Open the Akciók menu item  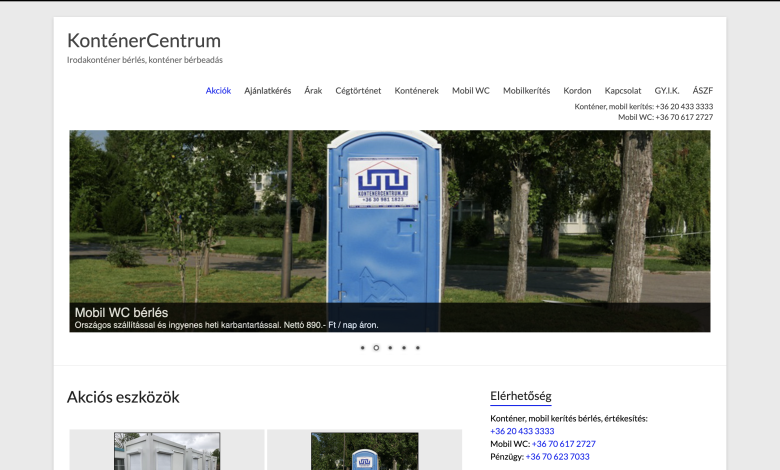[x=218, y=91]
